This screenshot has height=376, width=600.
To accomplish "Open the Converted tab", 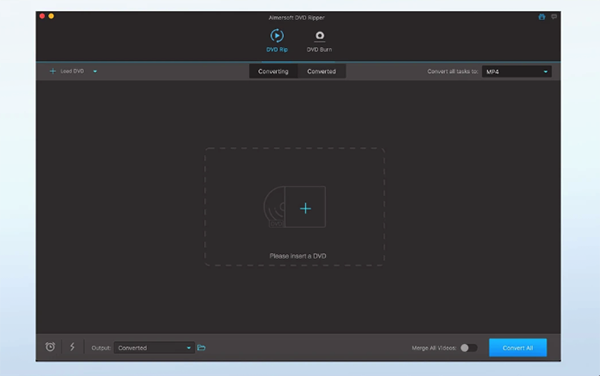I will click(321, 72).
